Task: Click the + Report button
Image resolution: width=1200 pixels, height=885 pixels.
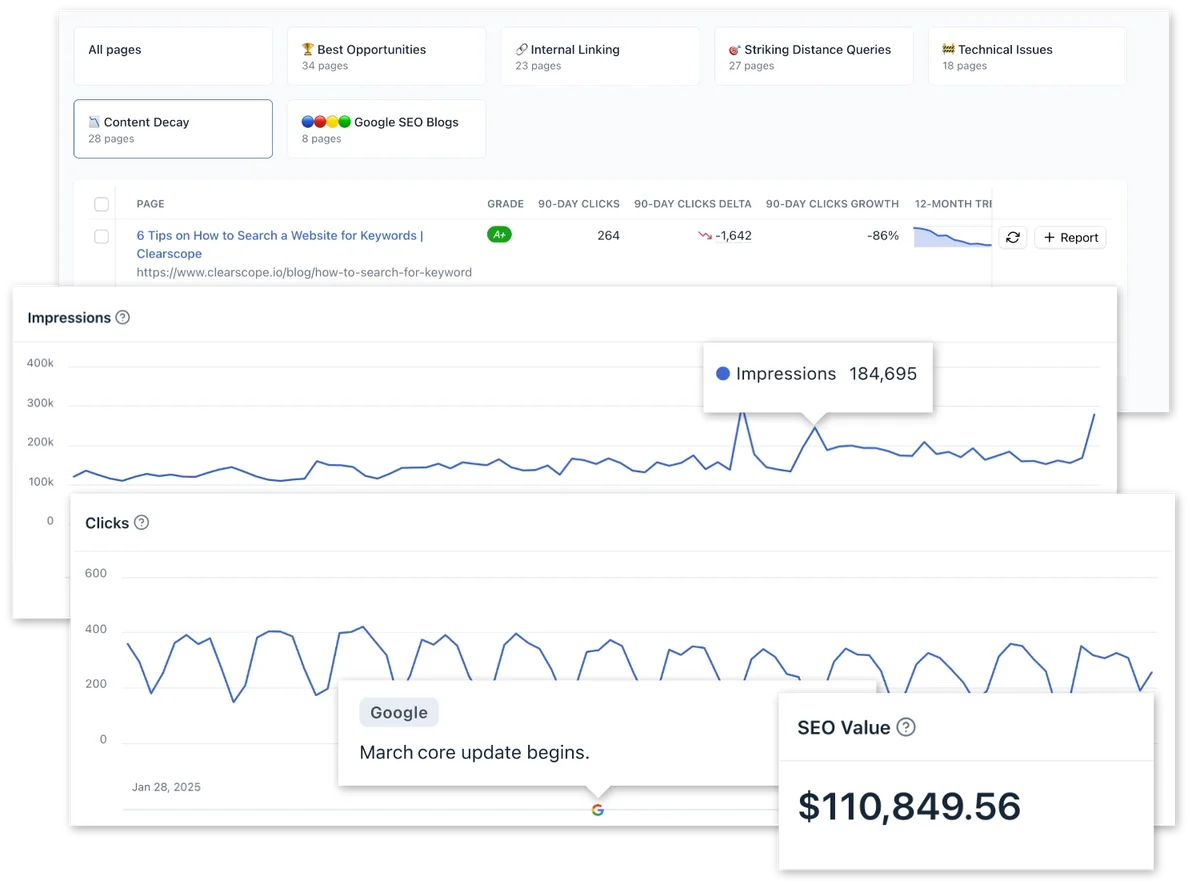Action: pyautogui.click(x=1070, y=237)
